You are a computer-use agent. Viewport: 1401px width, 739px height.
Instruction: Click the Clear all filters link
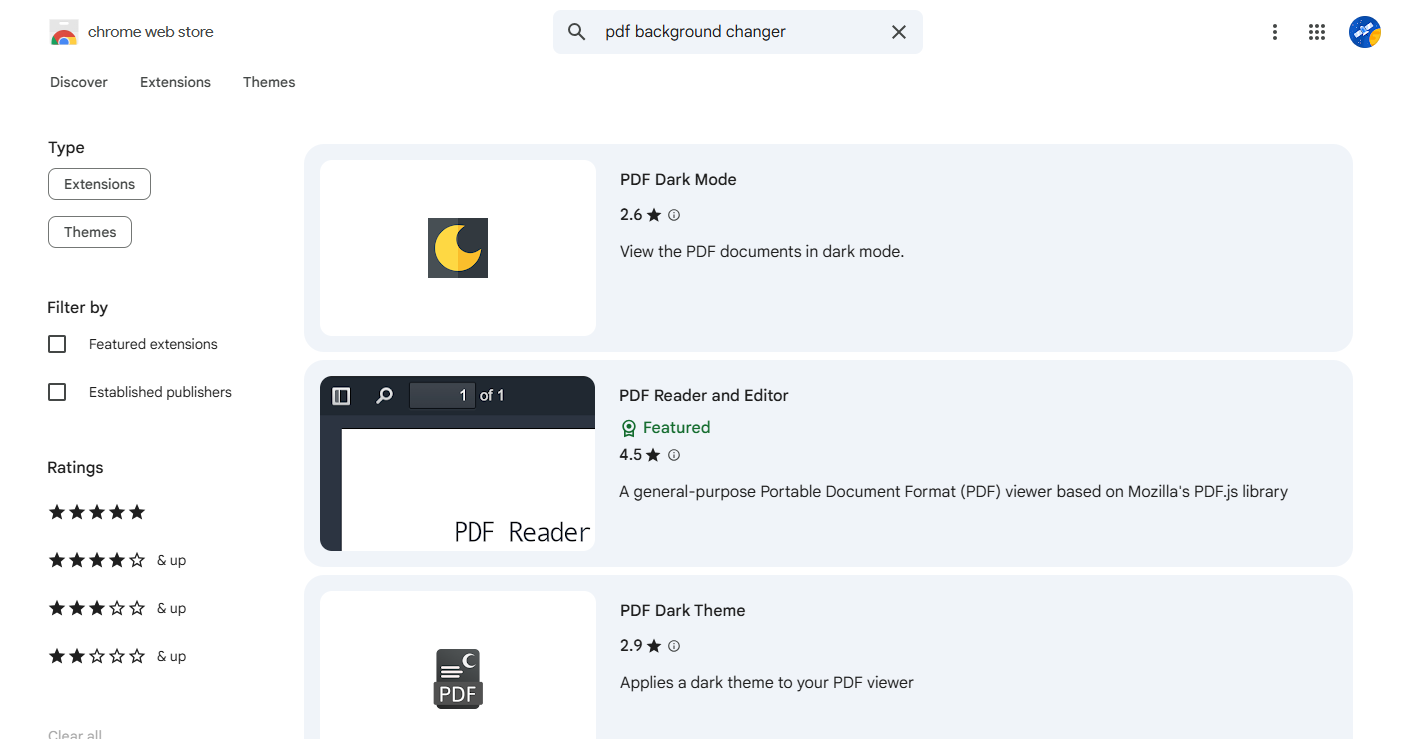tap(74, 733)
